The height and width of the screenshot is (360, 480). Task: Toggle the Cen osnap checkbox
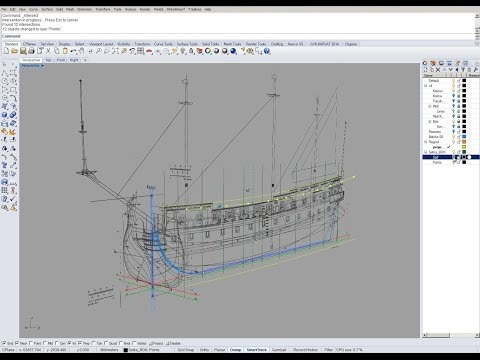tap(57, 343)
